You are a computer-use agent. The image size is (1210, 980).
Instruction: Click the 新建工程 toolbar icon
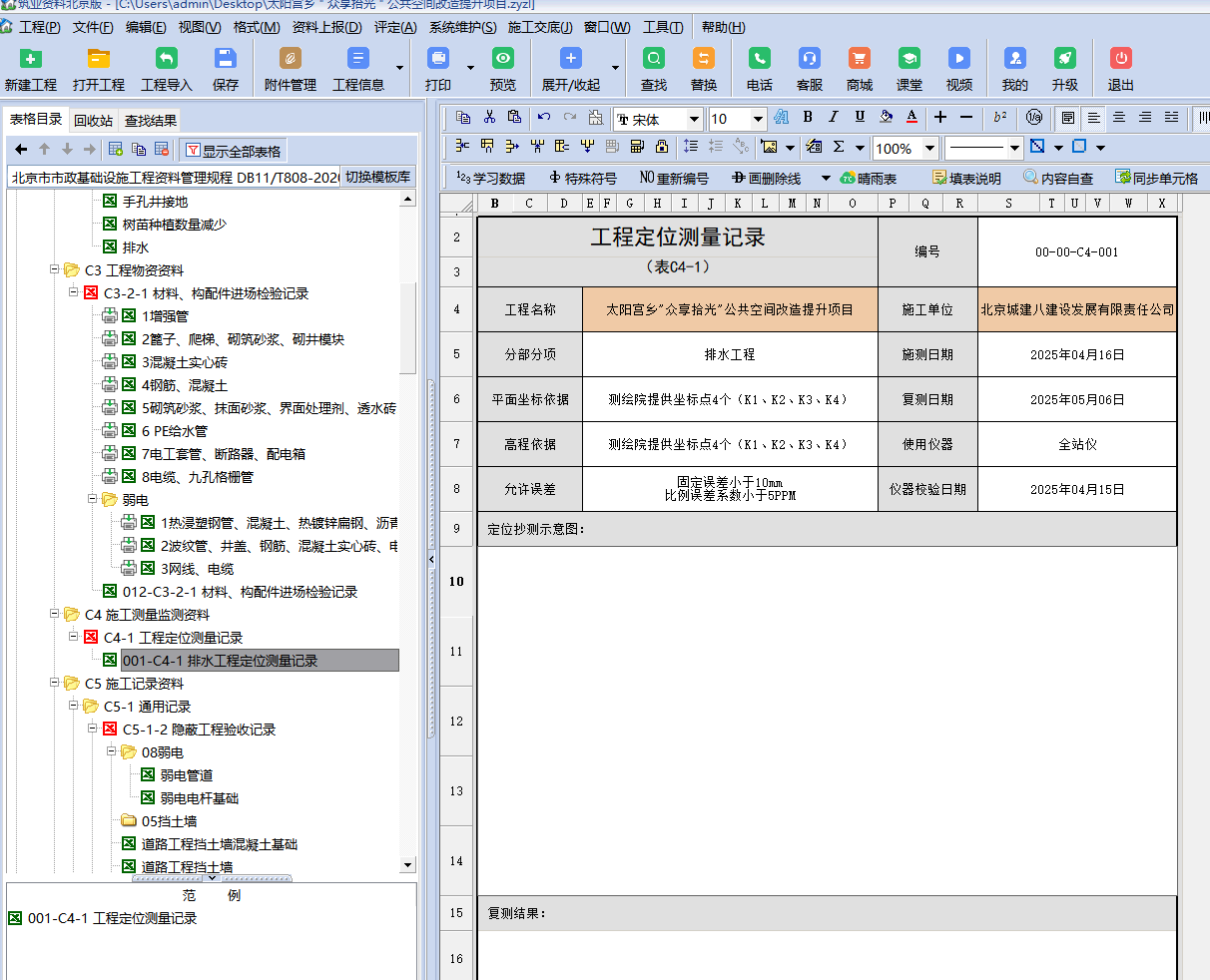[x=30, y=58]
